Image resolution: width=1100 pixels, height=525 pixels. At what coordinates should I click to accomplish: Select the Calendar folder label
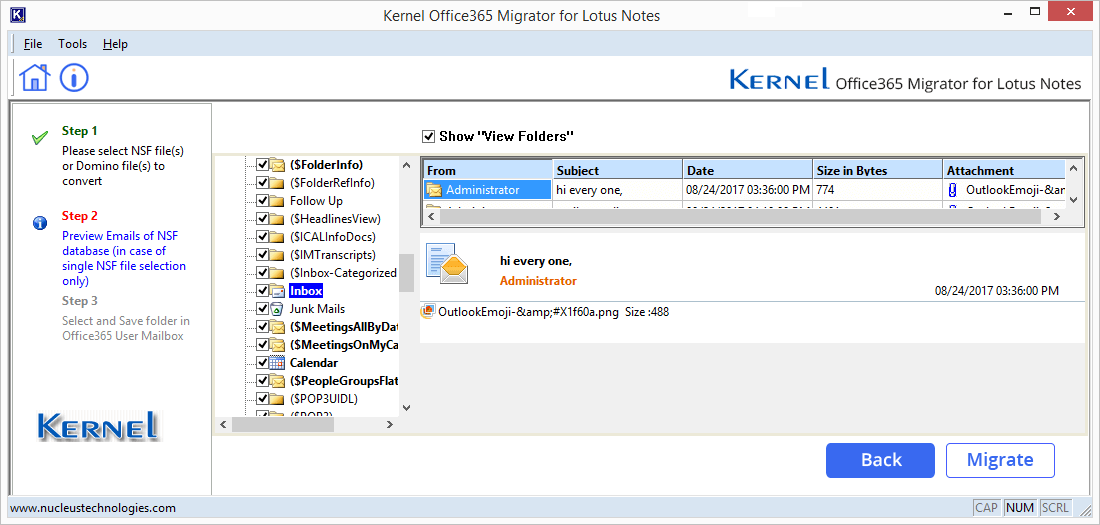pos(314,363)
